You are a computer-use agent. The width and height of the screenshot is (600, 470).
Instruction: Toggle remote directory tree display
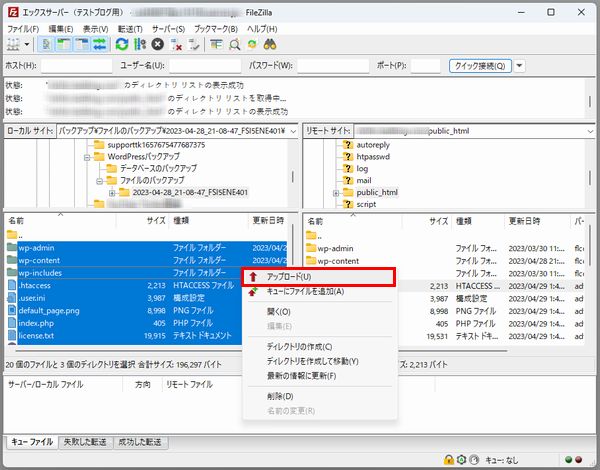pos(82,45)
